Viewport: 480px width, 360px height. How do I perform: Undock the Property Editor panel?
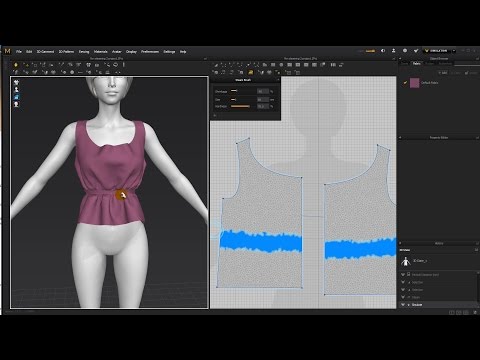click(x=477, y=137)
